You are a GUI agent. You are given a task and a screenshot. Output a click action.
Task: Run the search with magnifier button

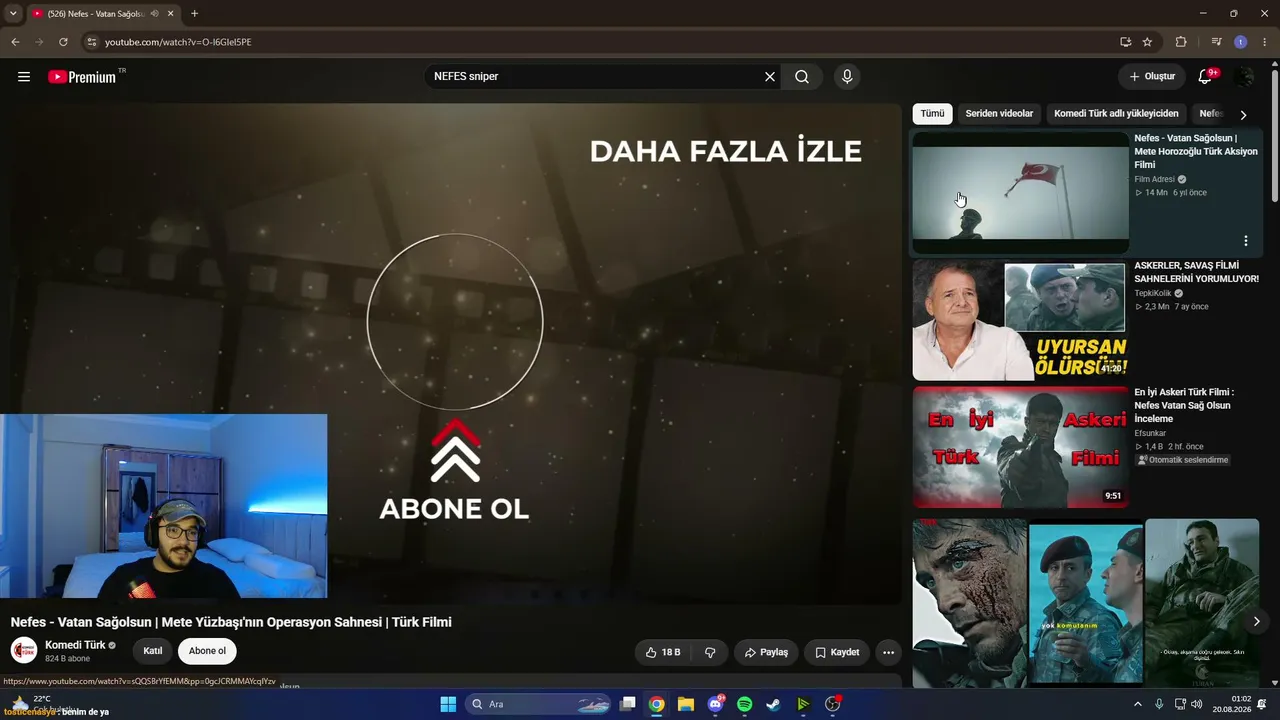click(x=802, y=77)
